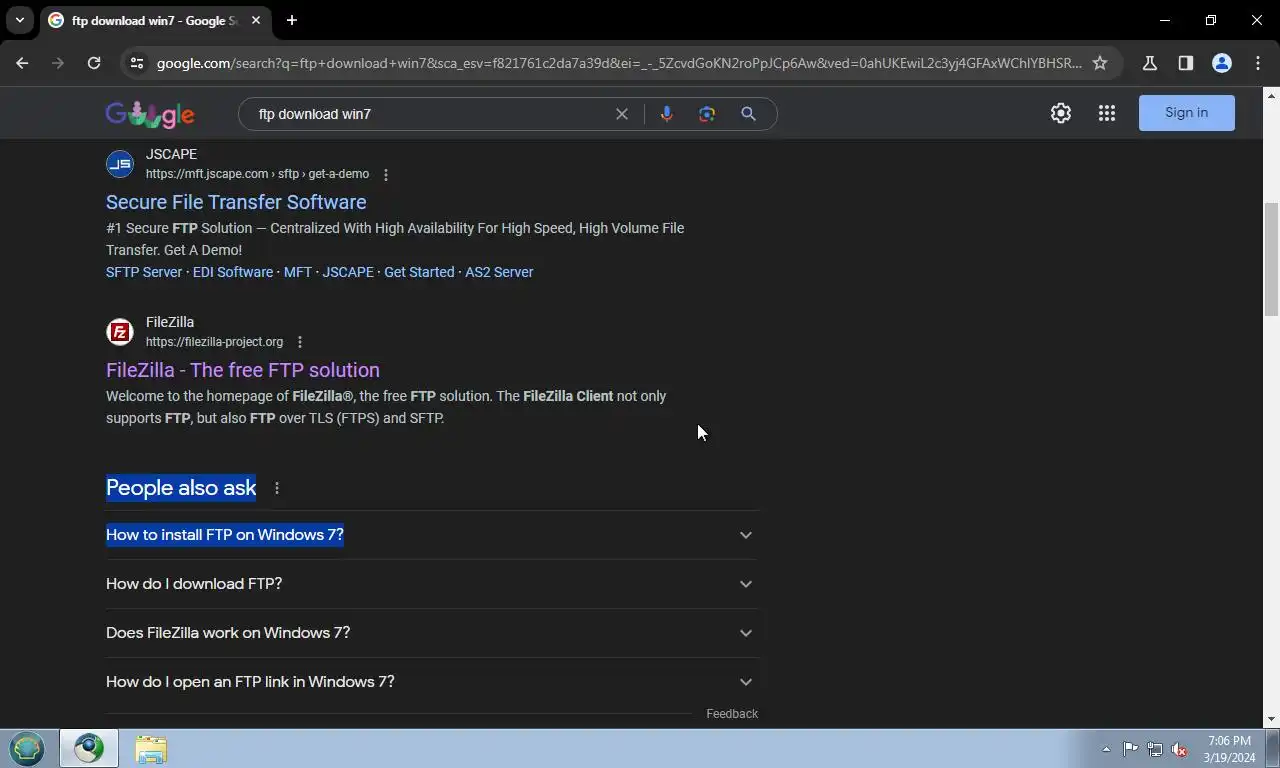Bookmark this page with the star icon
Image resolution: width=1280 pixels, height=768 pixels.
(1100, 63)
